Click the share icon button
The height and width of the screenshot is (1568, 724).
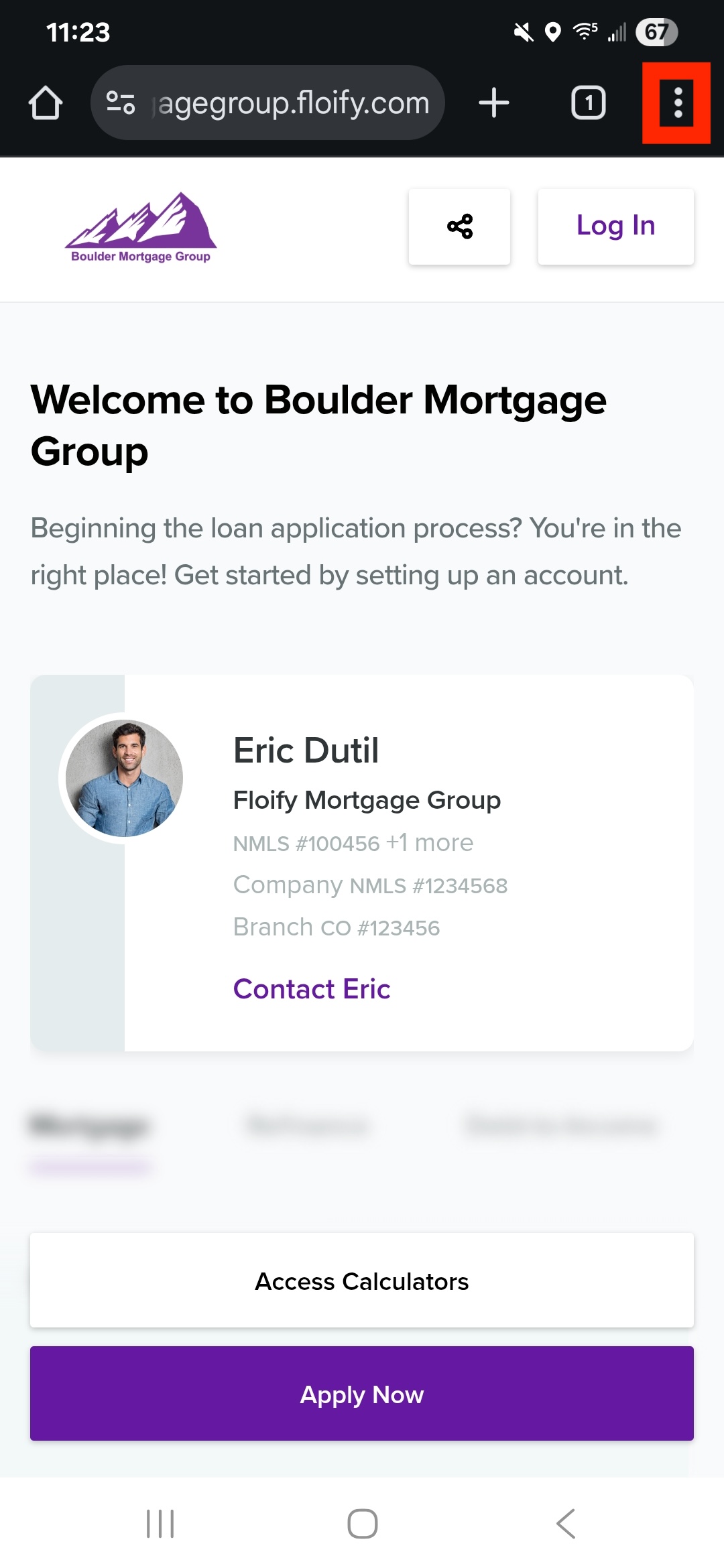460,226
